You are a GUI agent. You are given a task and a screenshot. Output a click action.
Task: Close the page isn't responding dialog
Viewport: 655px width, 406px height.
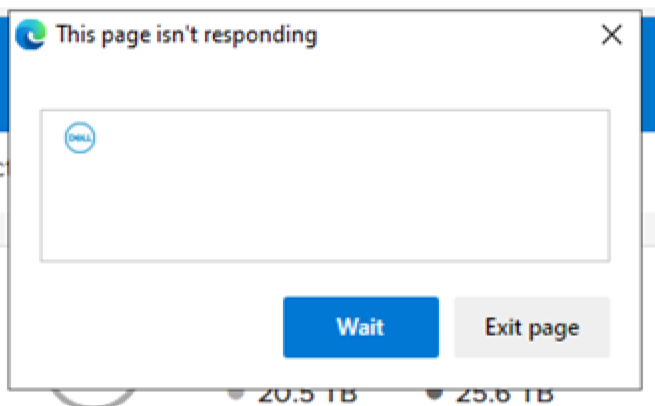click(611, 36)
